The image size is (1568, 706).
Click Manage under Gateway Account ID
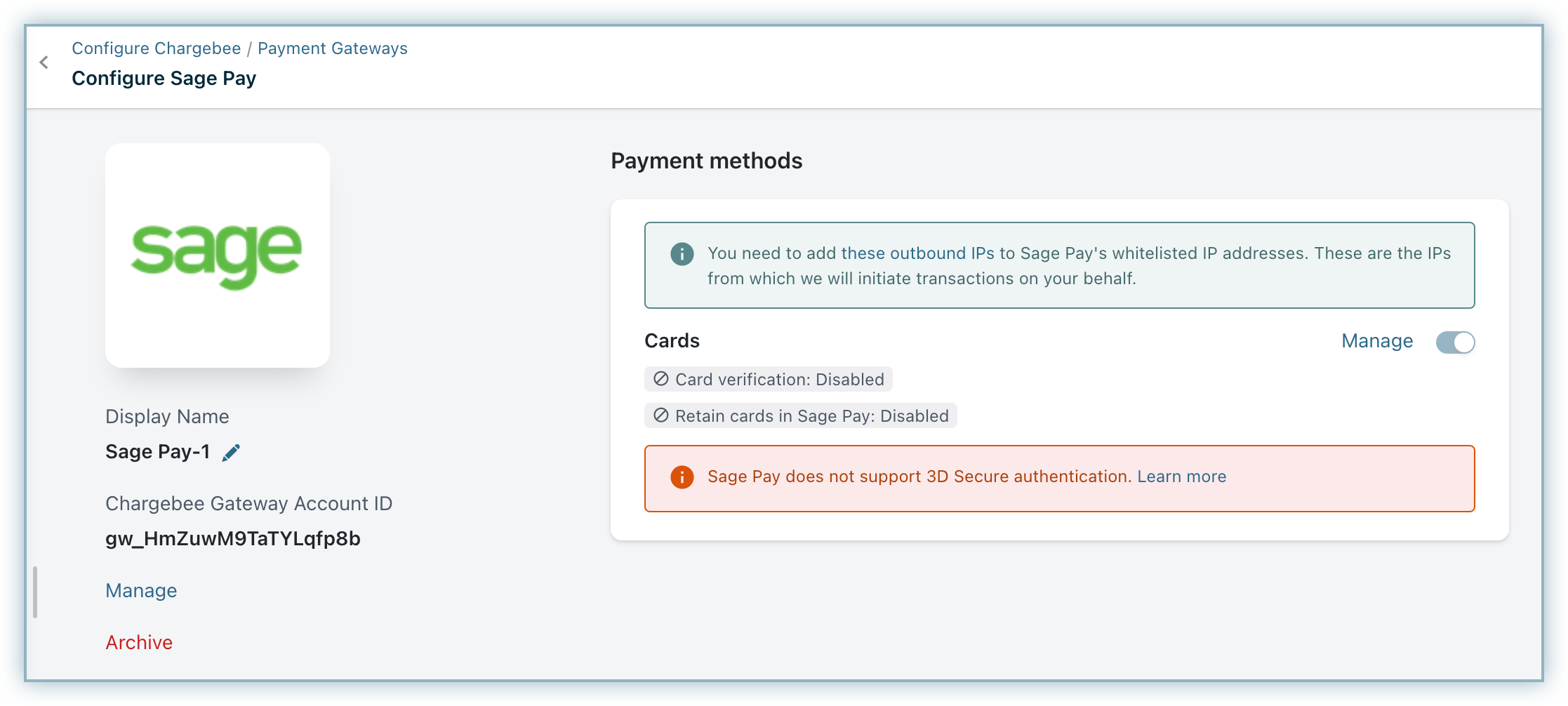[141, 591]
